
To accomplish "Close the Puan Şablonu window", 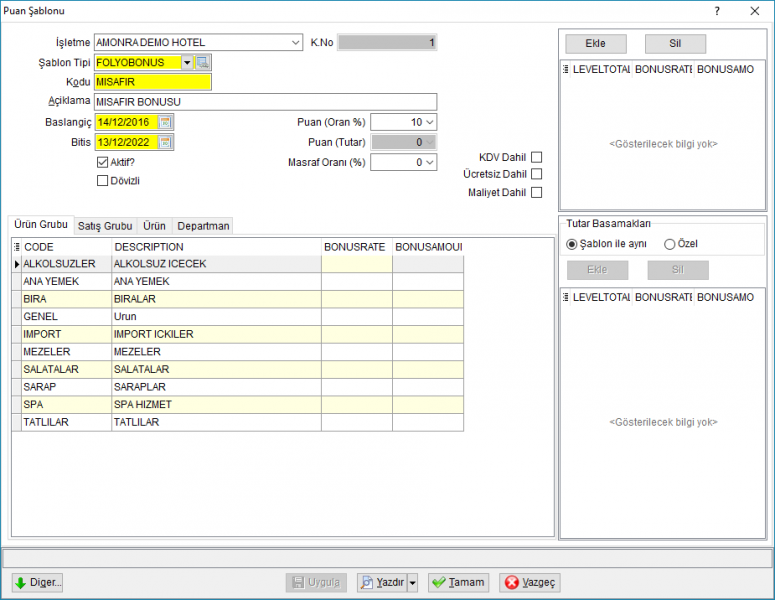I will pos(755,11).
